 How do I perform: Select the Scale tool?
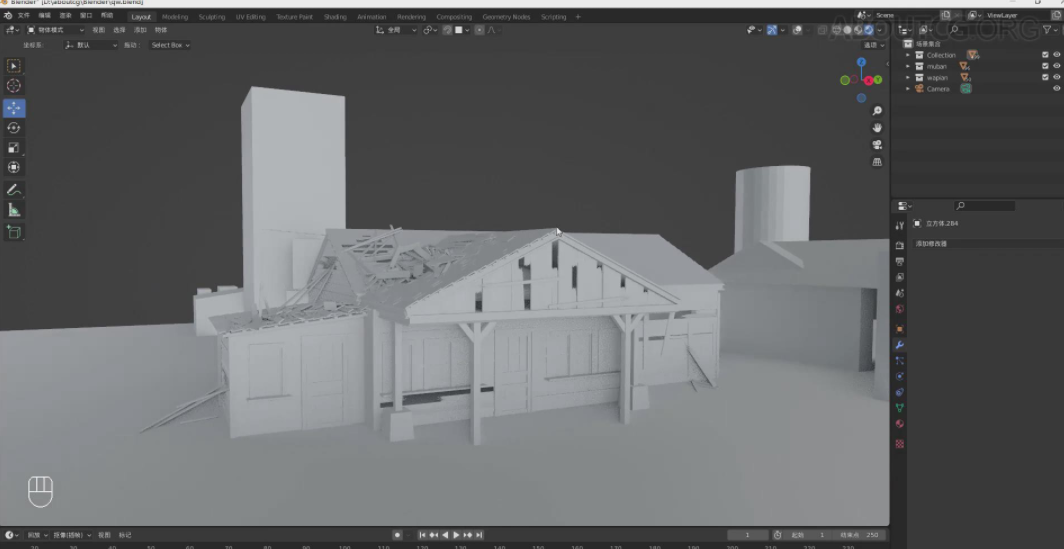coord(14,148)
